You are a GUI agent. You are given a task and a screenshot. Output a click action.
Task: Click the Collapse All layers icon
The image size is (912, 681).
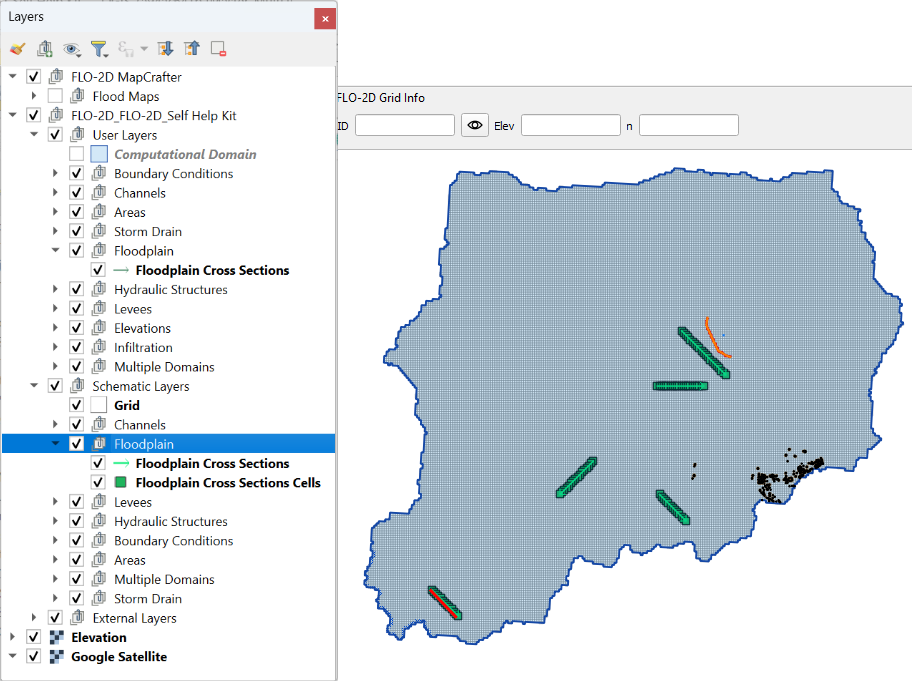pos(192,48)
